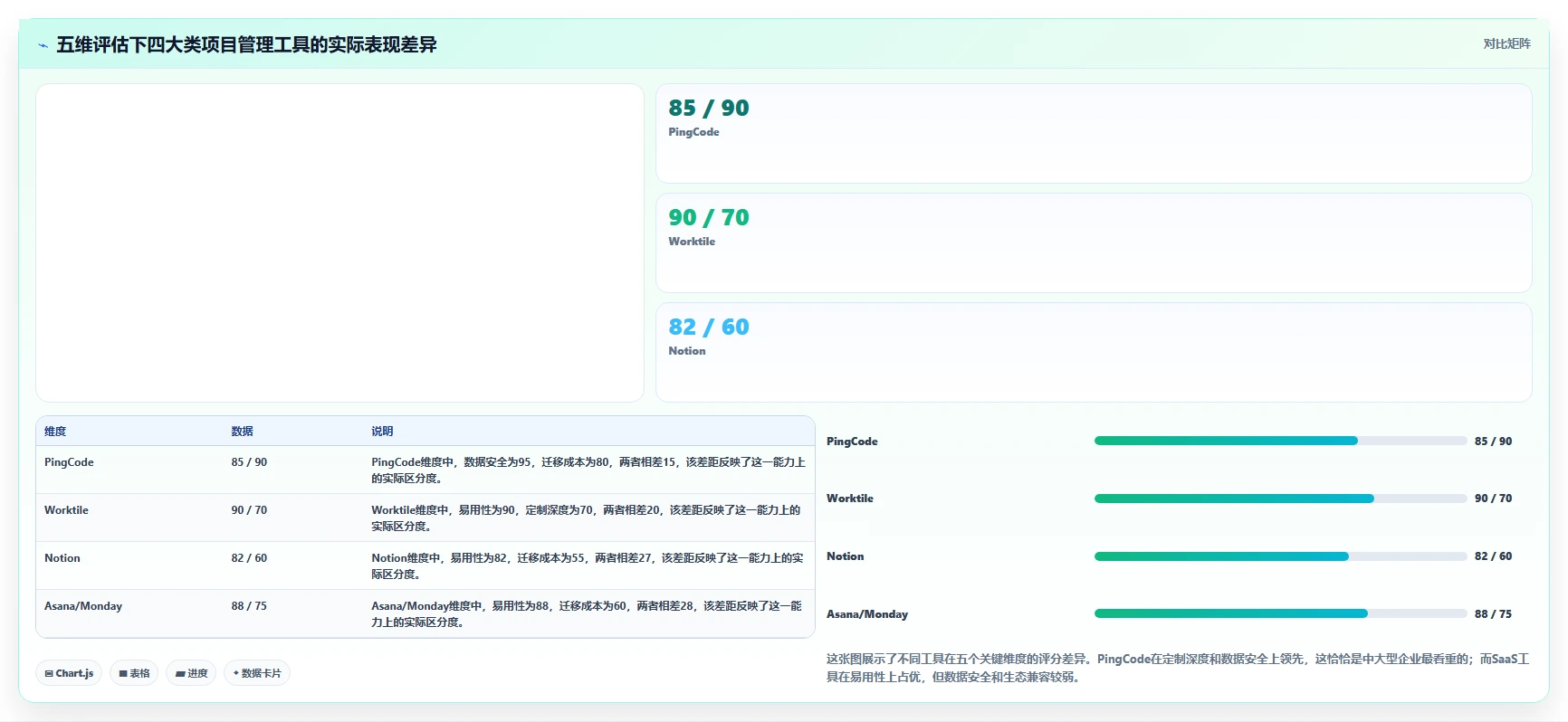Image resolution: width=1568 pixels, height=722 pixels.
Task: Click the Worktile label in its data card
Action: click(692, 242)
